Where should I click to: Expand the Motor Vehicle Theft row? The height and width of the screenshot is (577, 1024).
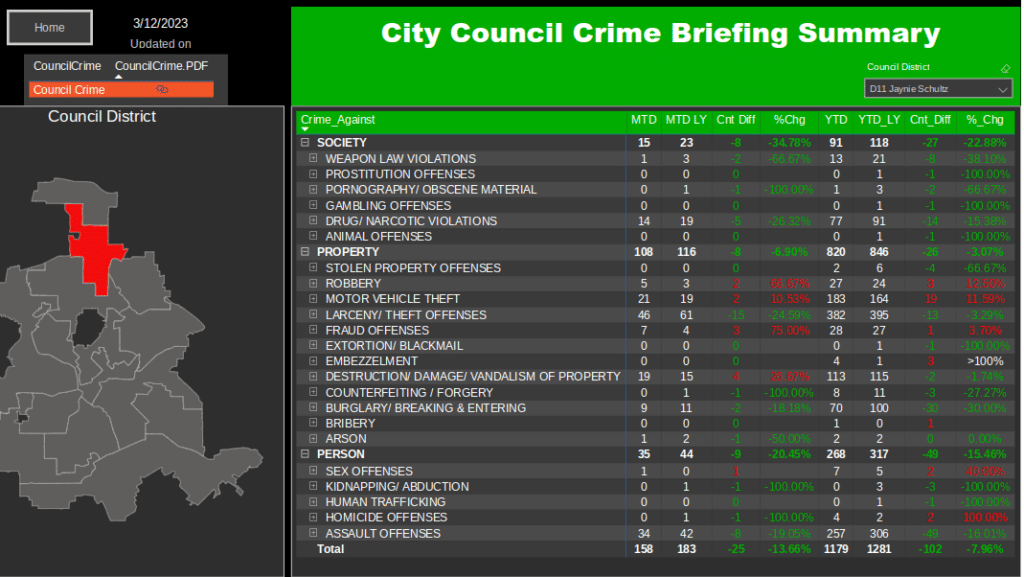(313, 299)
